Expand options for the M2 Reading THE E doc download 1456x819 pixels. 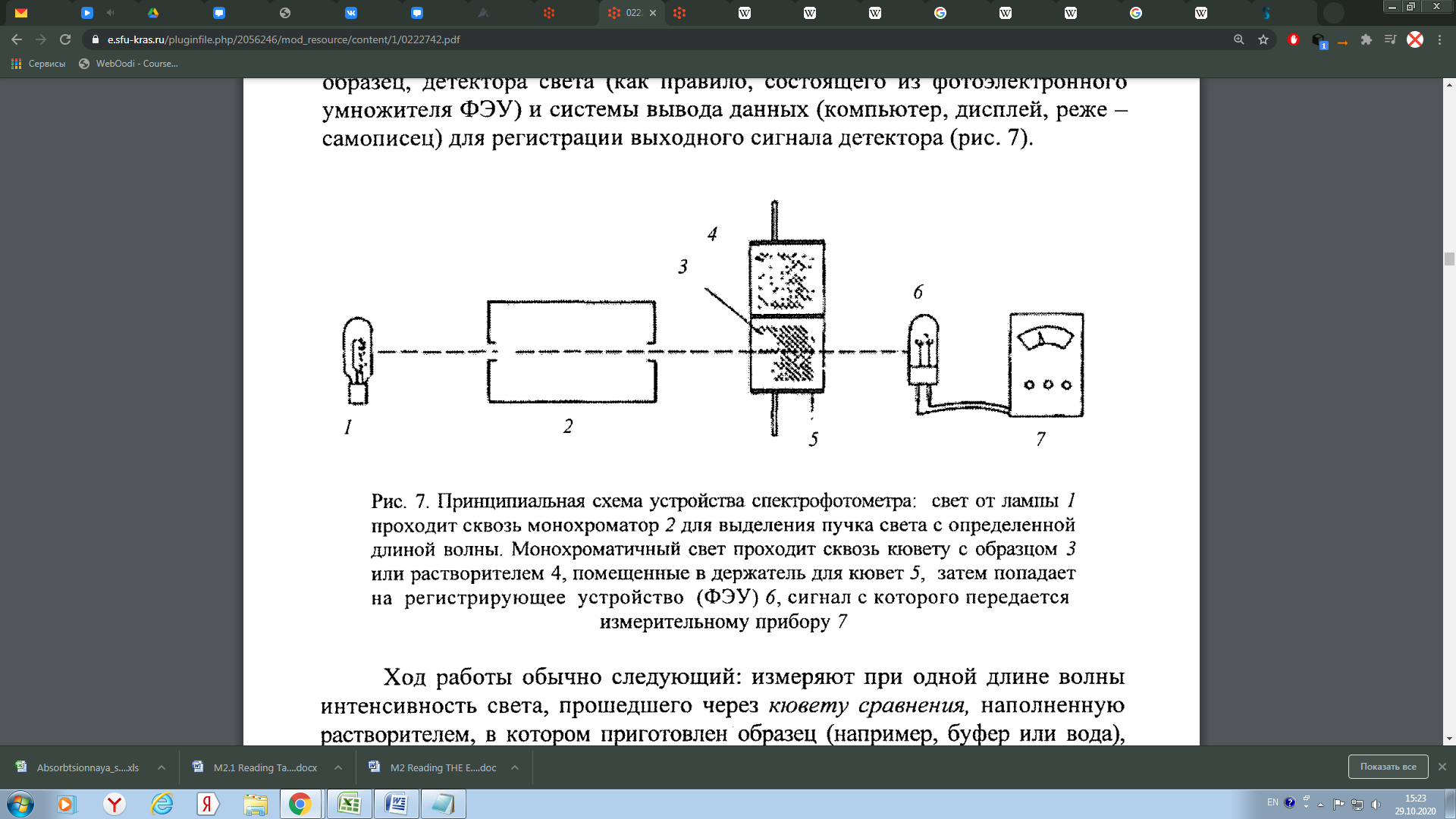tap(515, 767)
